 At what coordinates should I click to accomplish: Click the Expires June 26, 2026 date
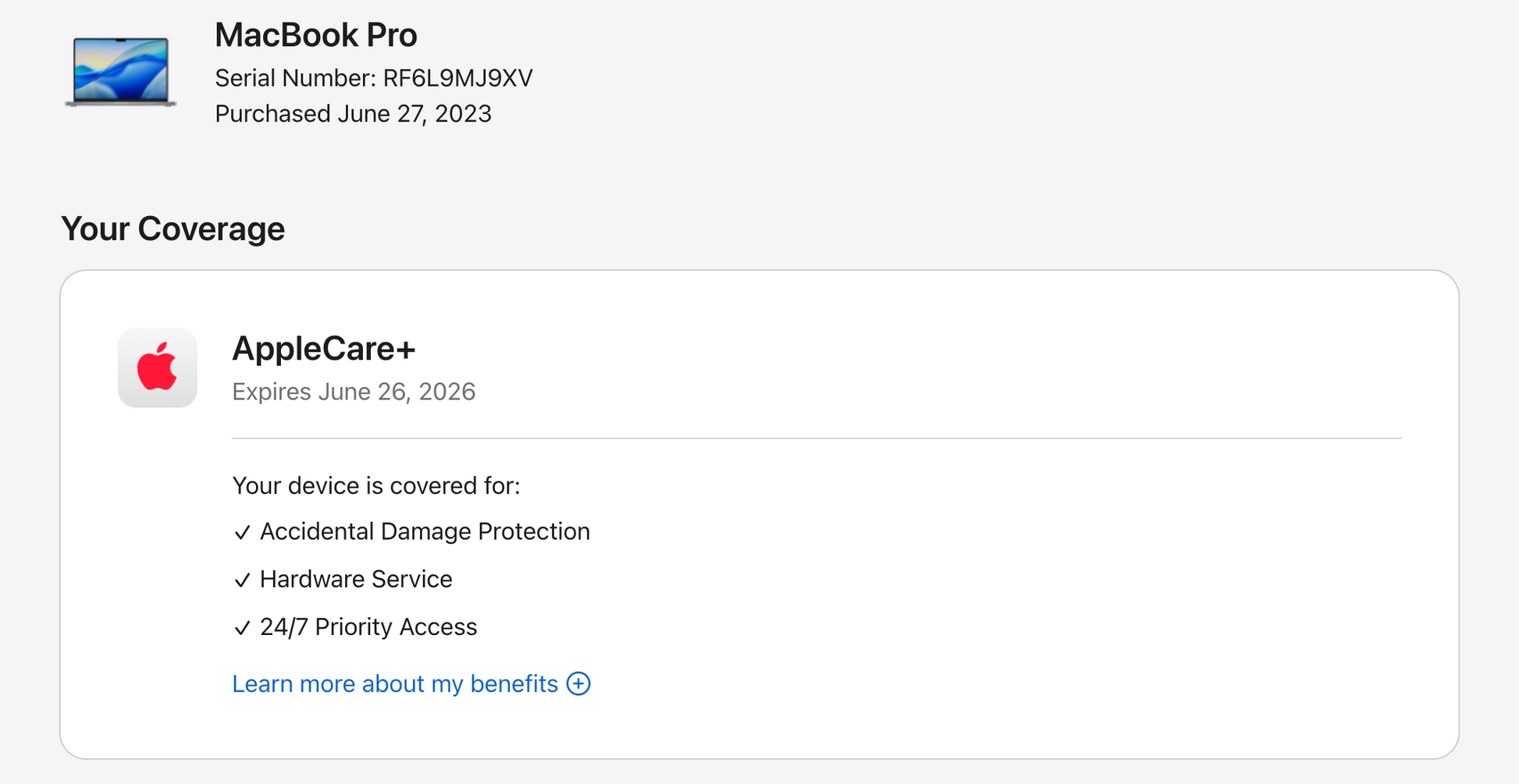click(x=354, y=392)
